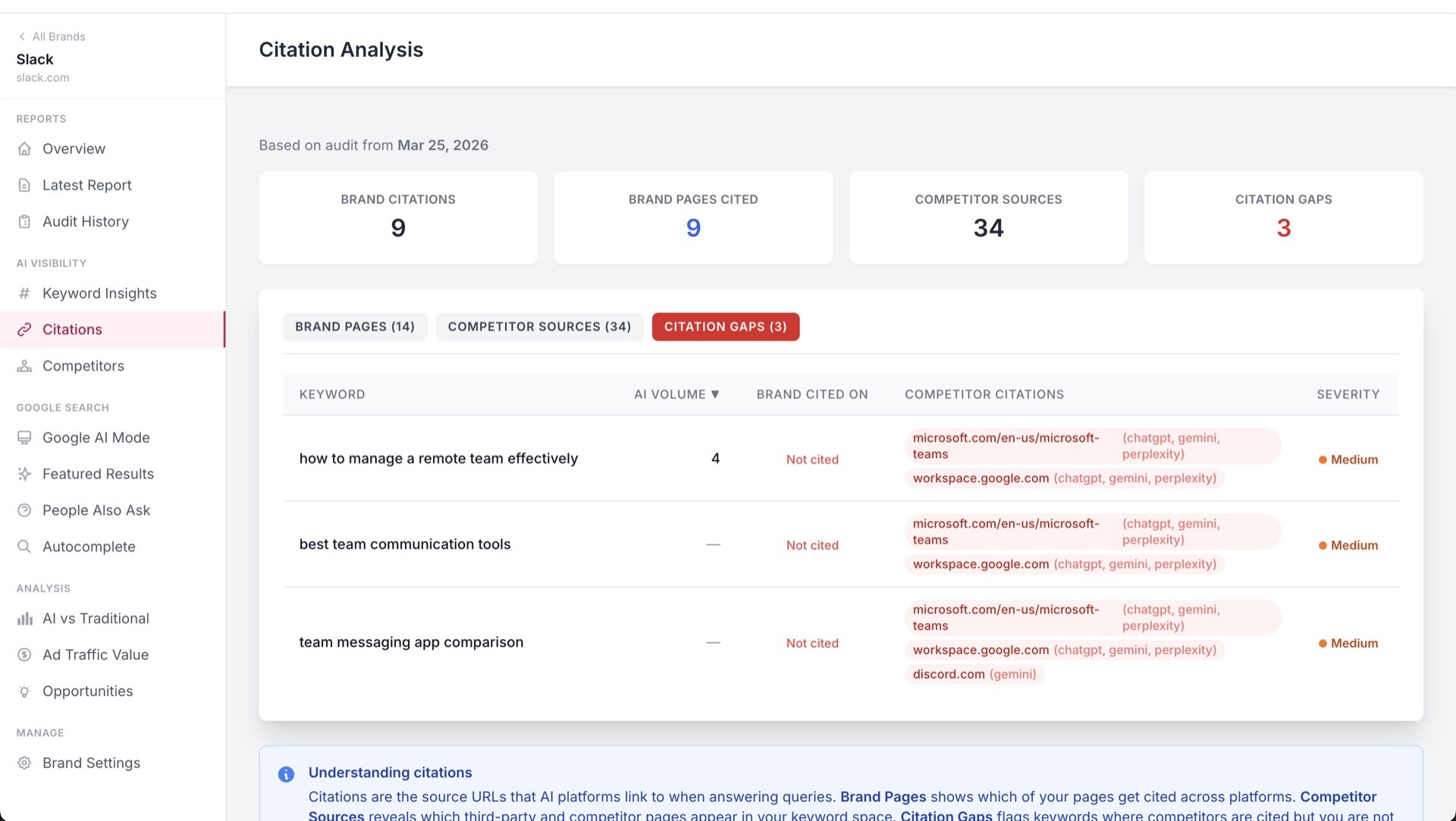Click keyword 'how to manage a remote team effectively'
This screenshot has width=1456, height=821.
438,459
